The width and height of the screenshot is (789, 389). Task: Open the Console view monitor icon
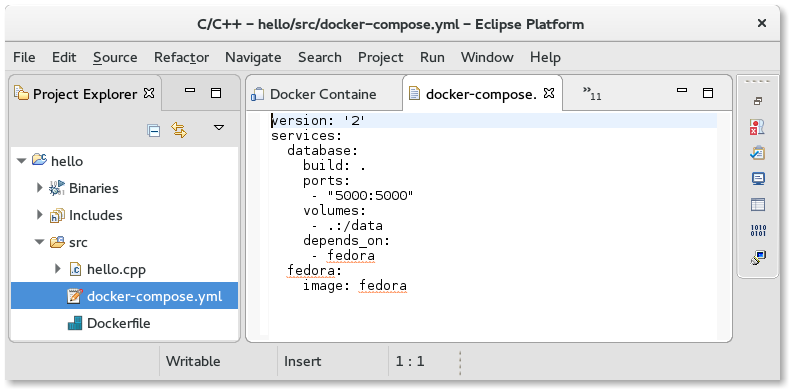[x=758, y=179]
